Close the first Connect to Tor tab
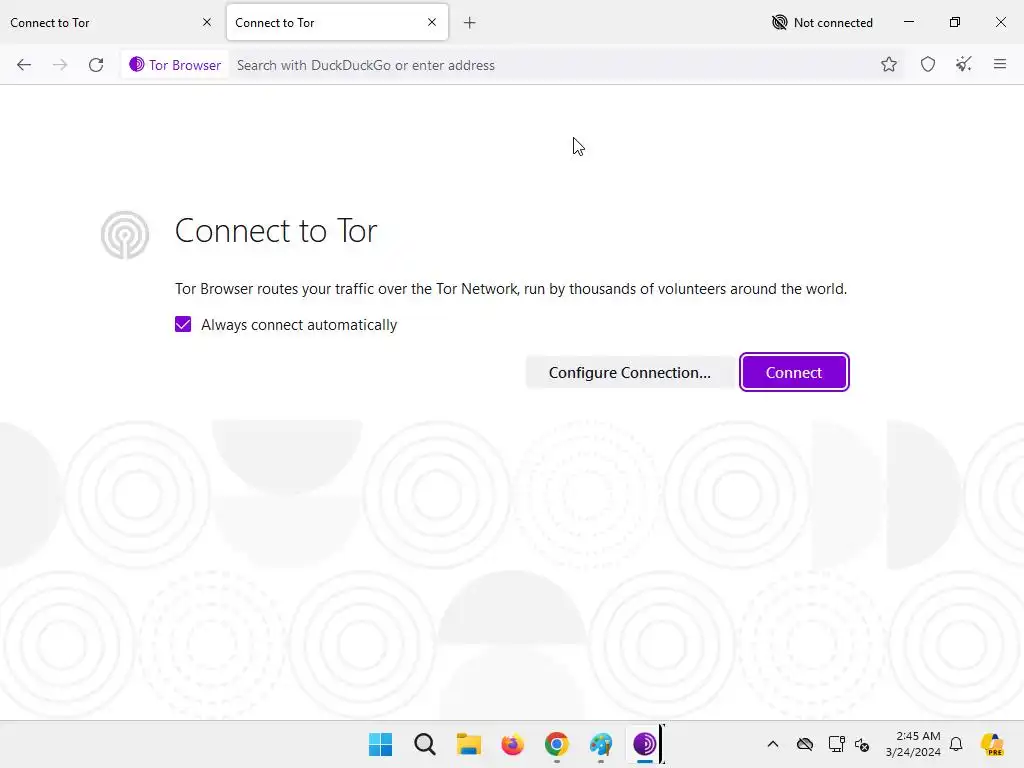The height and width of the screenshot is (768, 1024). [207, 22]
